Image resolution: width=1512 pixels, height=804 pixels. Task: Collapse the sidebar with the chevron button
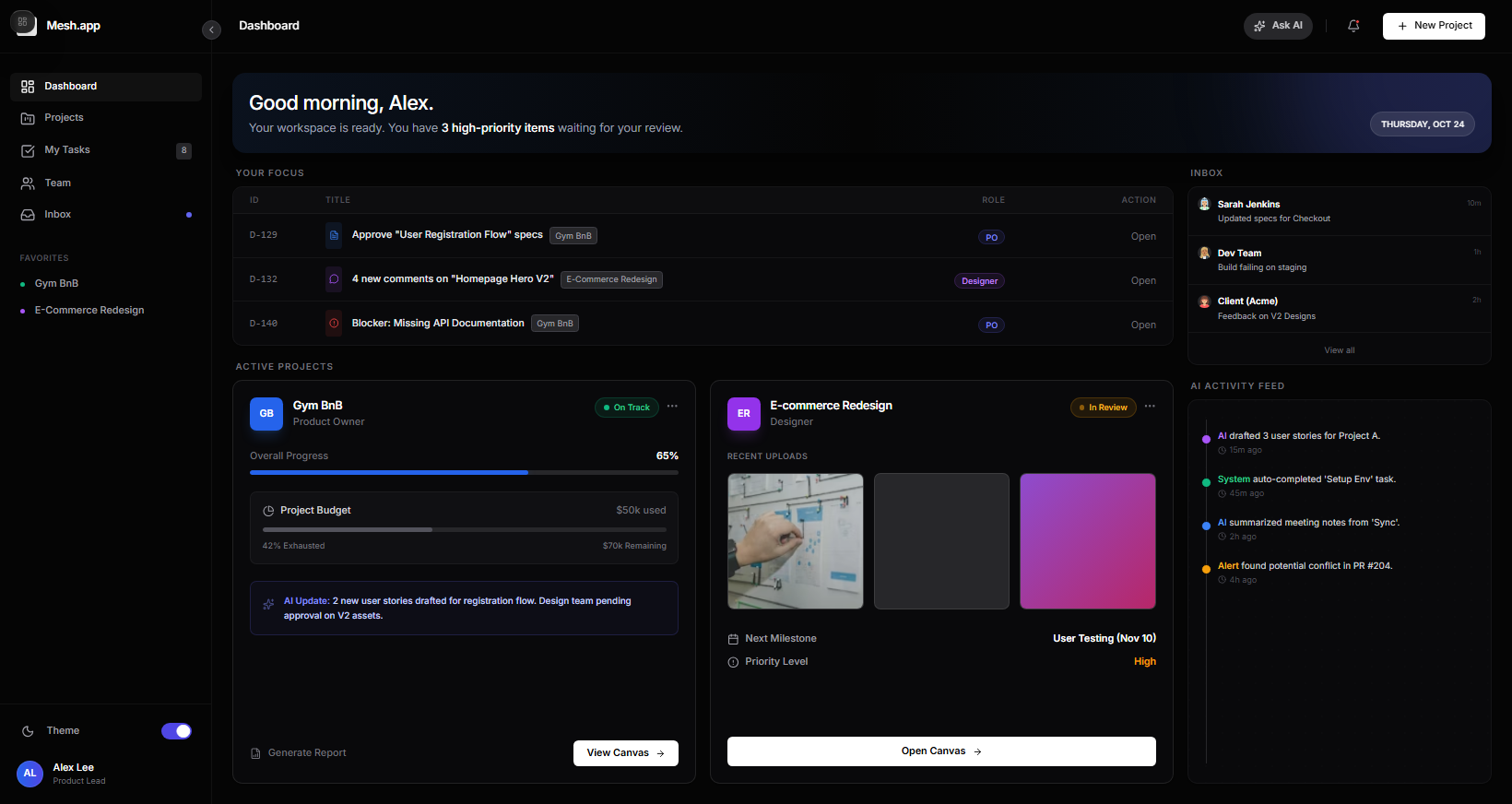tap(211, 30)
